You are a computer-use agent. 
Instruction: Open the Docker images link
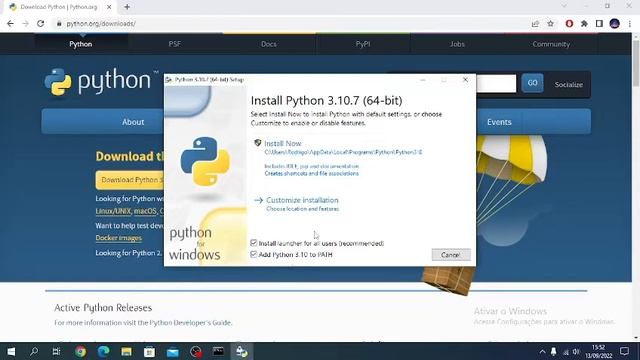(119, 238)
